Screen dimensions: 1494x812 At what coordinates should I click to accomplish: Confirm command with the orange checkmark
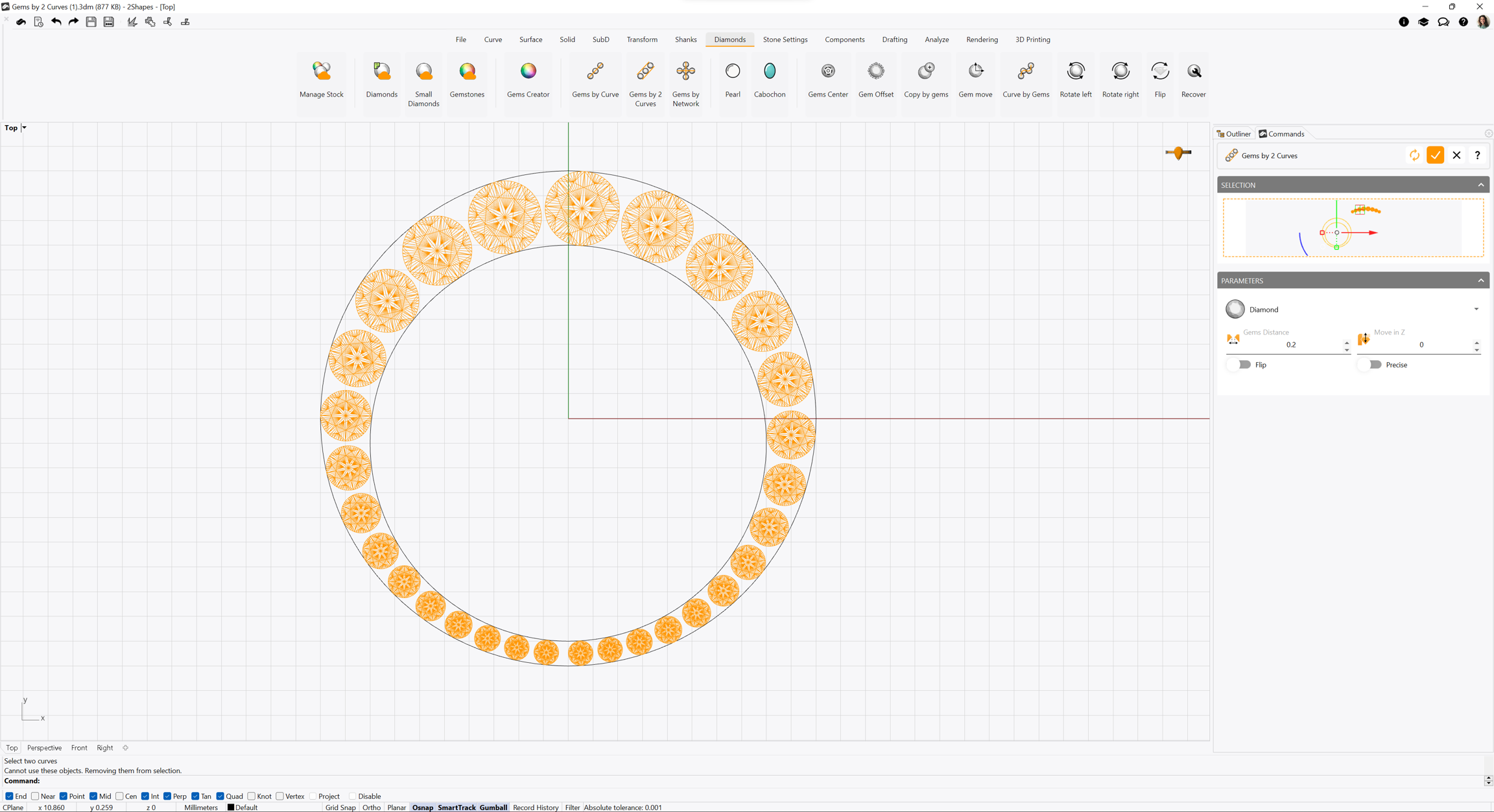(x=1435, y=156)
